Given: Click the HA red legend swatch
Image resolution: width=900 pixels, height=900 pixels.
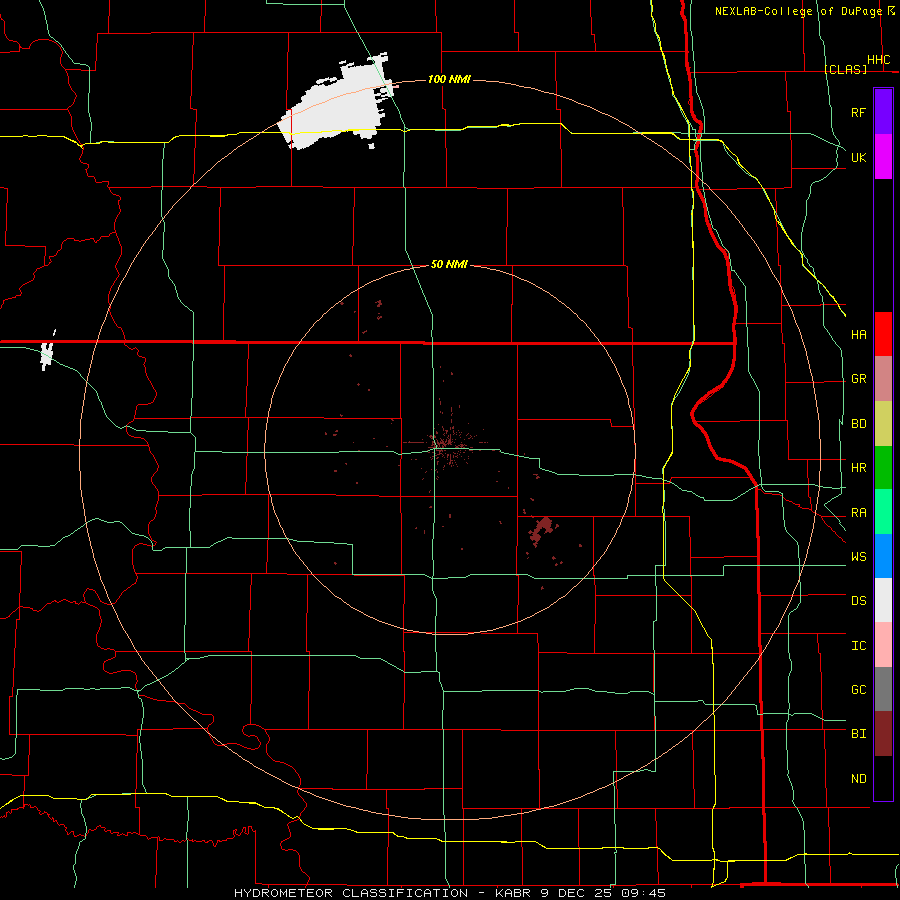Looking at the screenshot, I should [883, 334].
